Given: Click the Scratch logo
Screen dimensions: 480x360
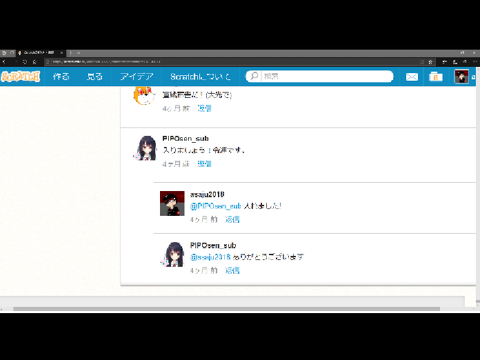Looking at the screenshot, I should coord(21,77).
